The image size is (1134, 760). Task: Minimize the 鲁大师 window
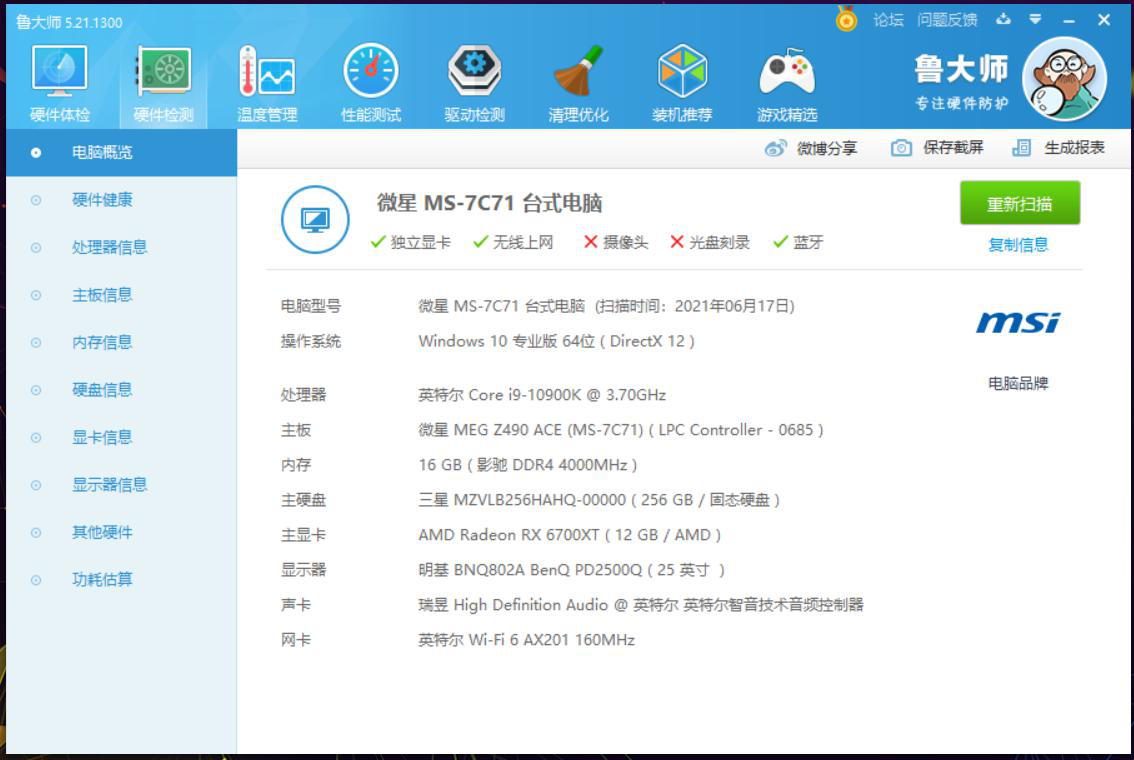click(1069, 21)
